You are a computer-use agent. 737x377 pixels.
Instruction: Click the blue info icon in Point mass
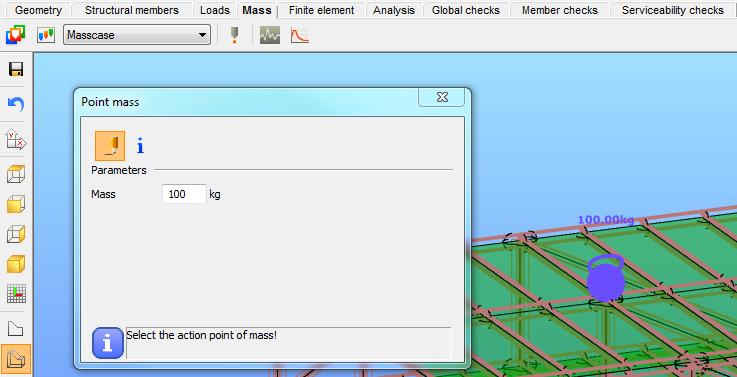[140, 146]
